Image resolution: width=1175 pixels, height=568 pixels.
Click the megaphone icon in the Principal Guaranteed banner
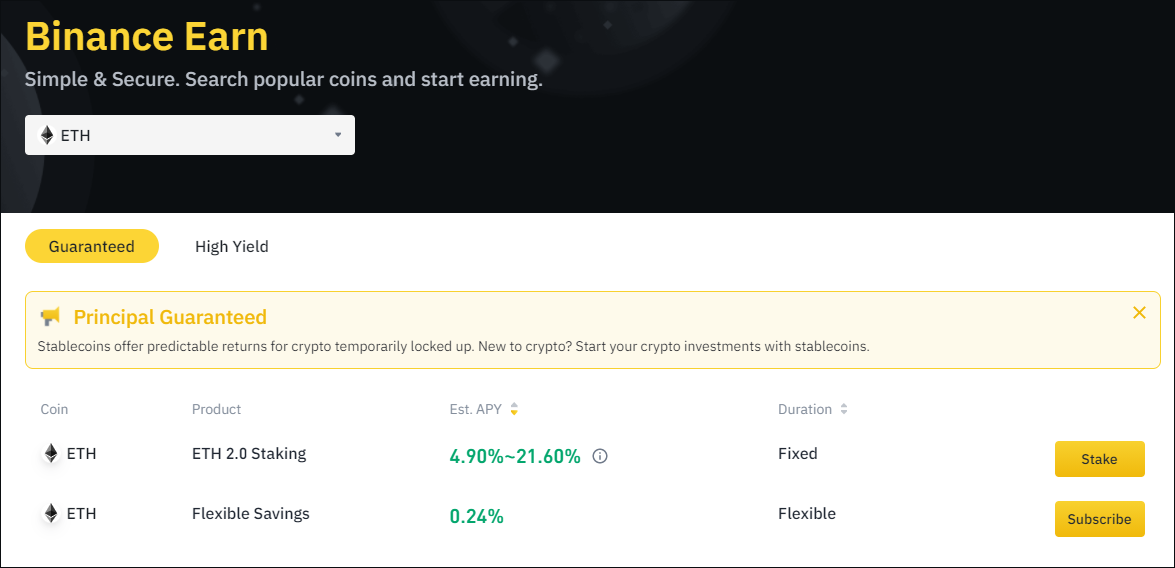click(50, 317)
